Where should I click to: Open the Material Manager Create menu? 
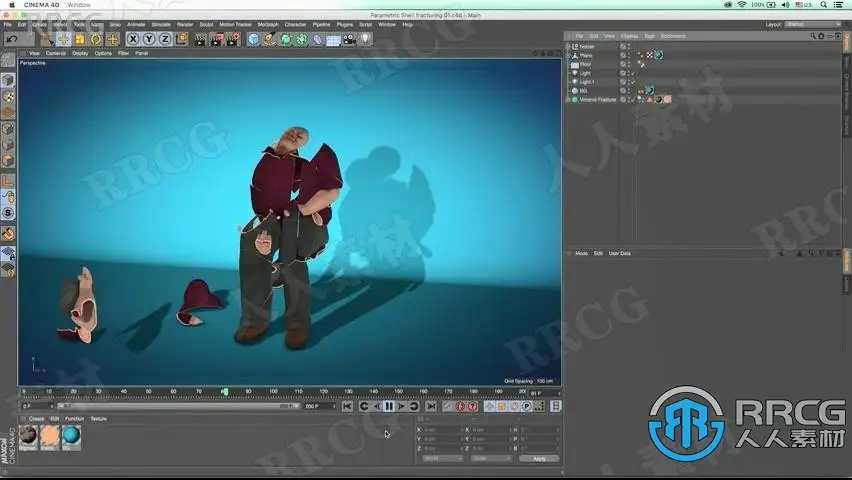(x=36, y=419)
